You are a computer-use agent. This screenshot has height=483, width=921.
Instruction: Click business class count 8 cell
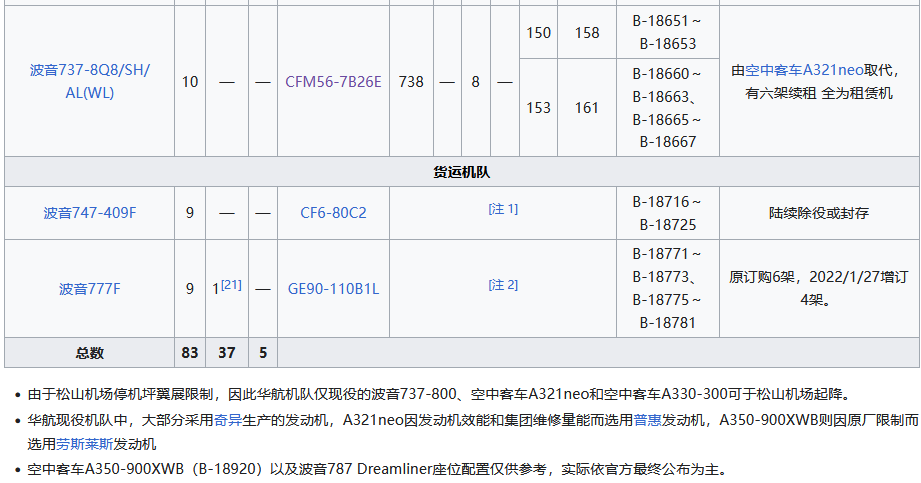click(475, 82)
